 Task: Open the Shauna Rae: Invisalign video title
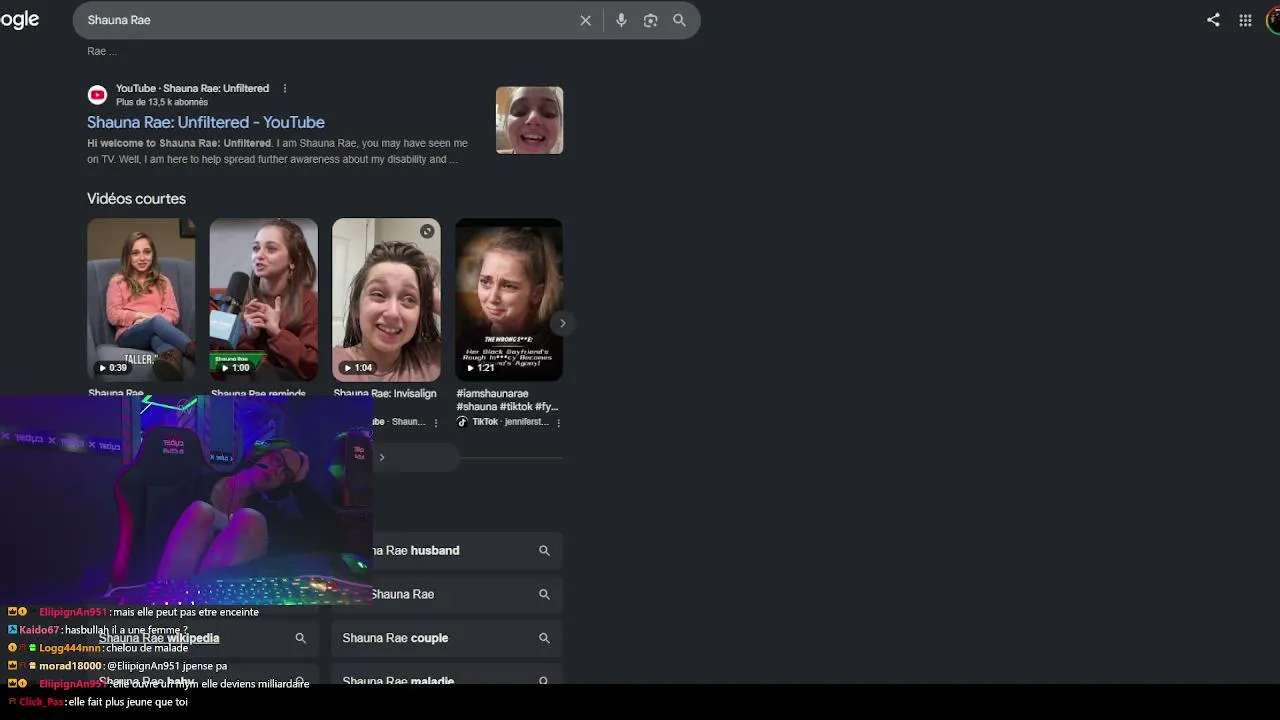[x=385, y=394]
